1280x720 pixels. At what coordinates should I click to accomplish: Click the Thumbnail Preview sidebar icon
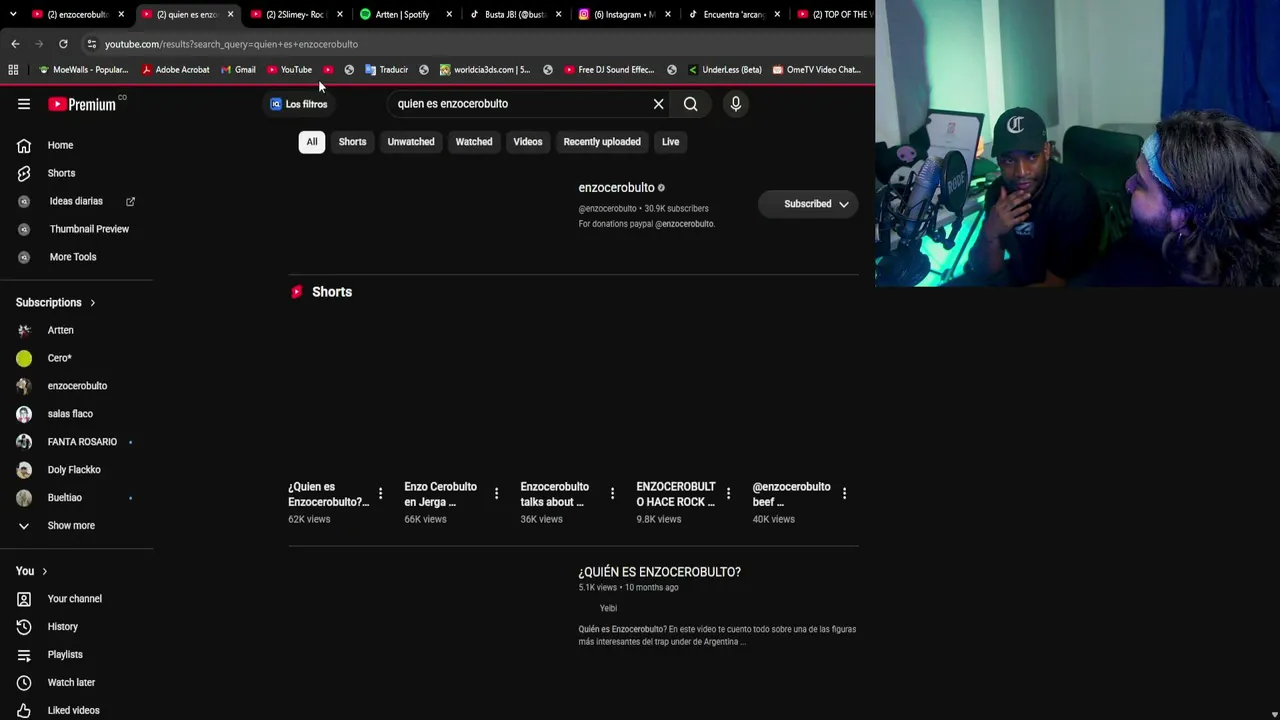(x=24, y=229)
